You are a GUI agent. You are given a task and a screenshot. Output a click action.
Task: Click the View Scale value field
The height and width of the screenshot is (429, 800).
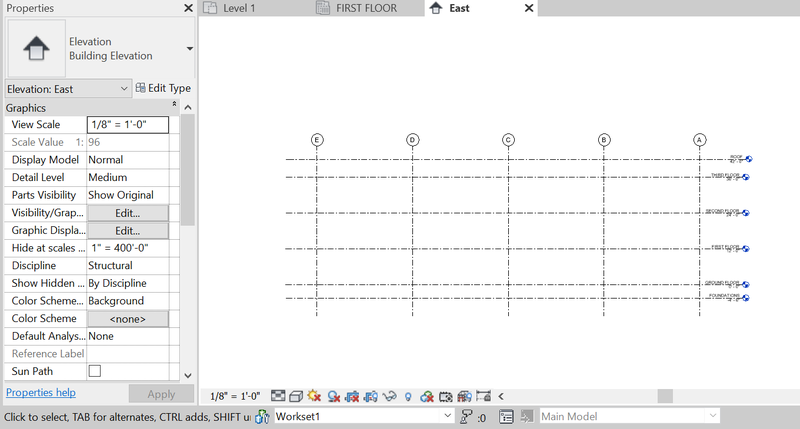click(x=128, y=125)
